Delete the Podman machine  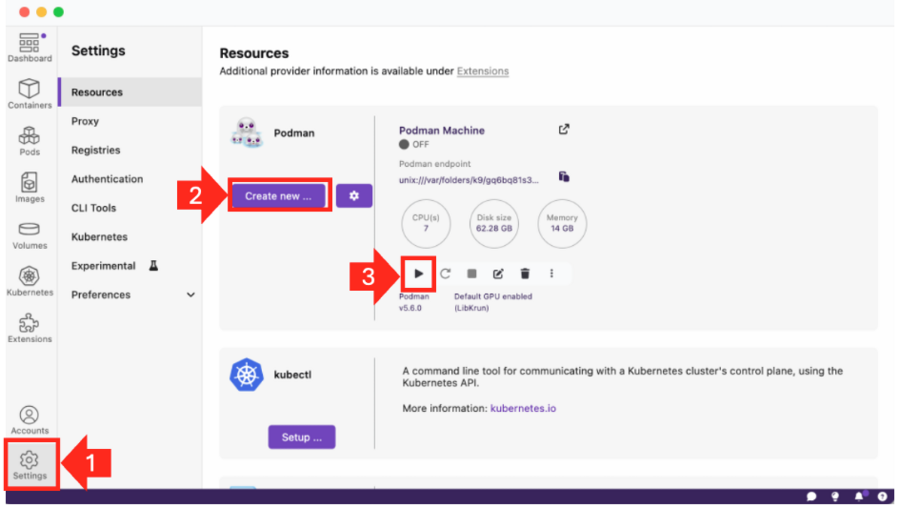point(525,273)
